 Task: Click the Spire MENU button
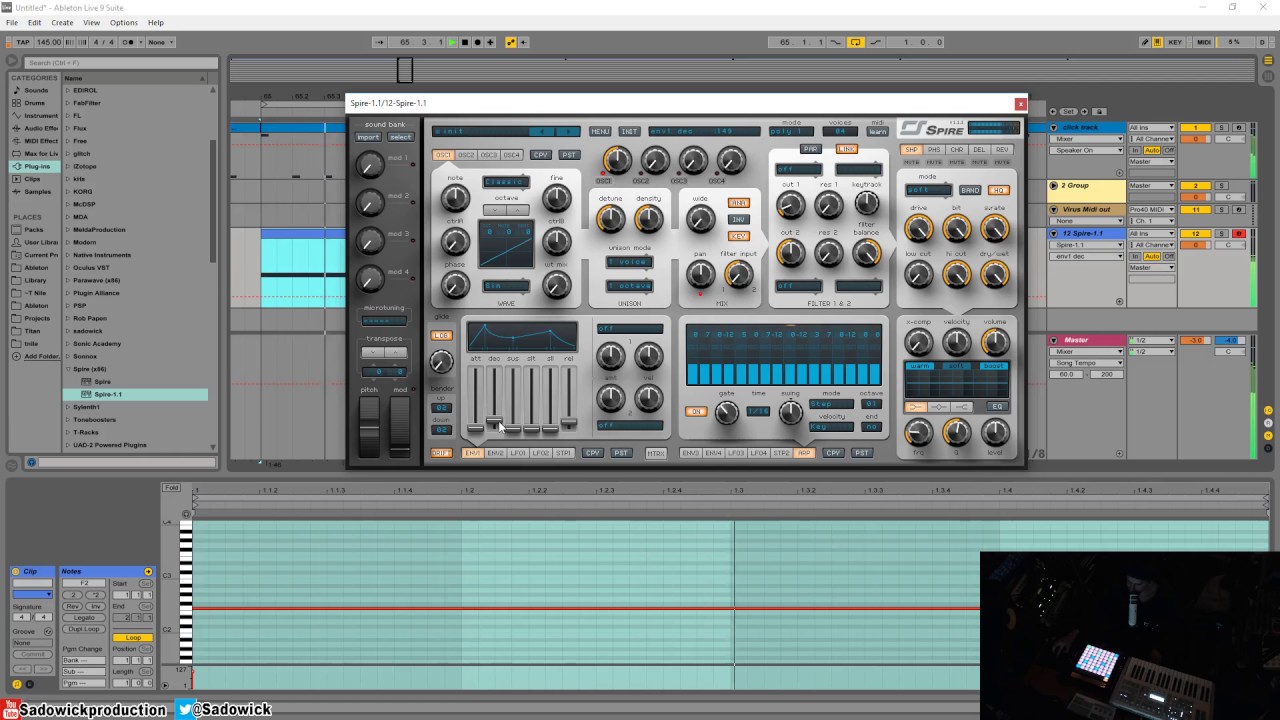600,131
